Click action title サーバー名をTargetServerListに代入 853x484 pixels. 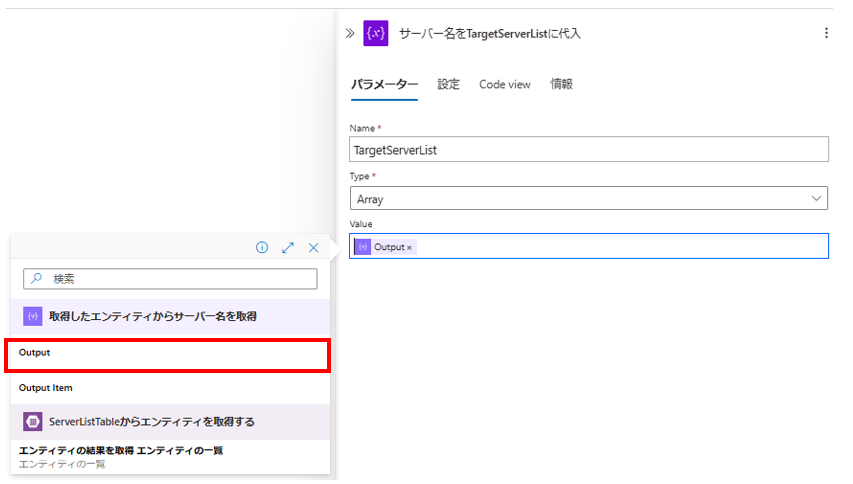click(490, 34)
